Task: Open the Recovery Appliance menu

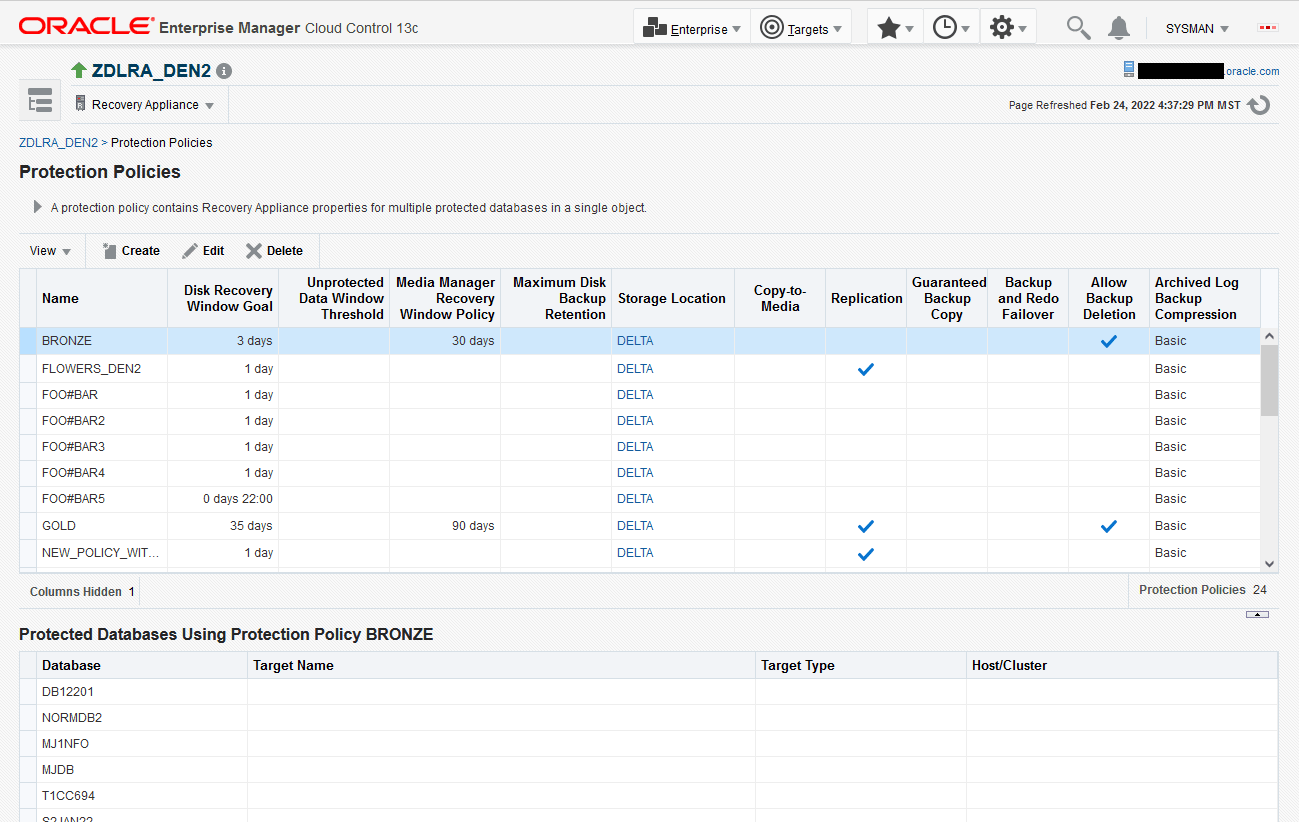Action: pyautogui.click(x=144, y=105)
